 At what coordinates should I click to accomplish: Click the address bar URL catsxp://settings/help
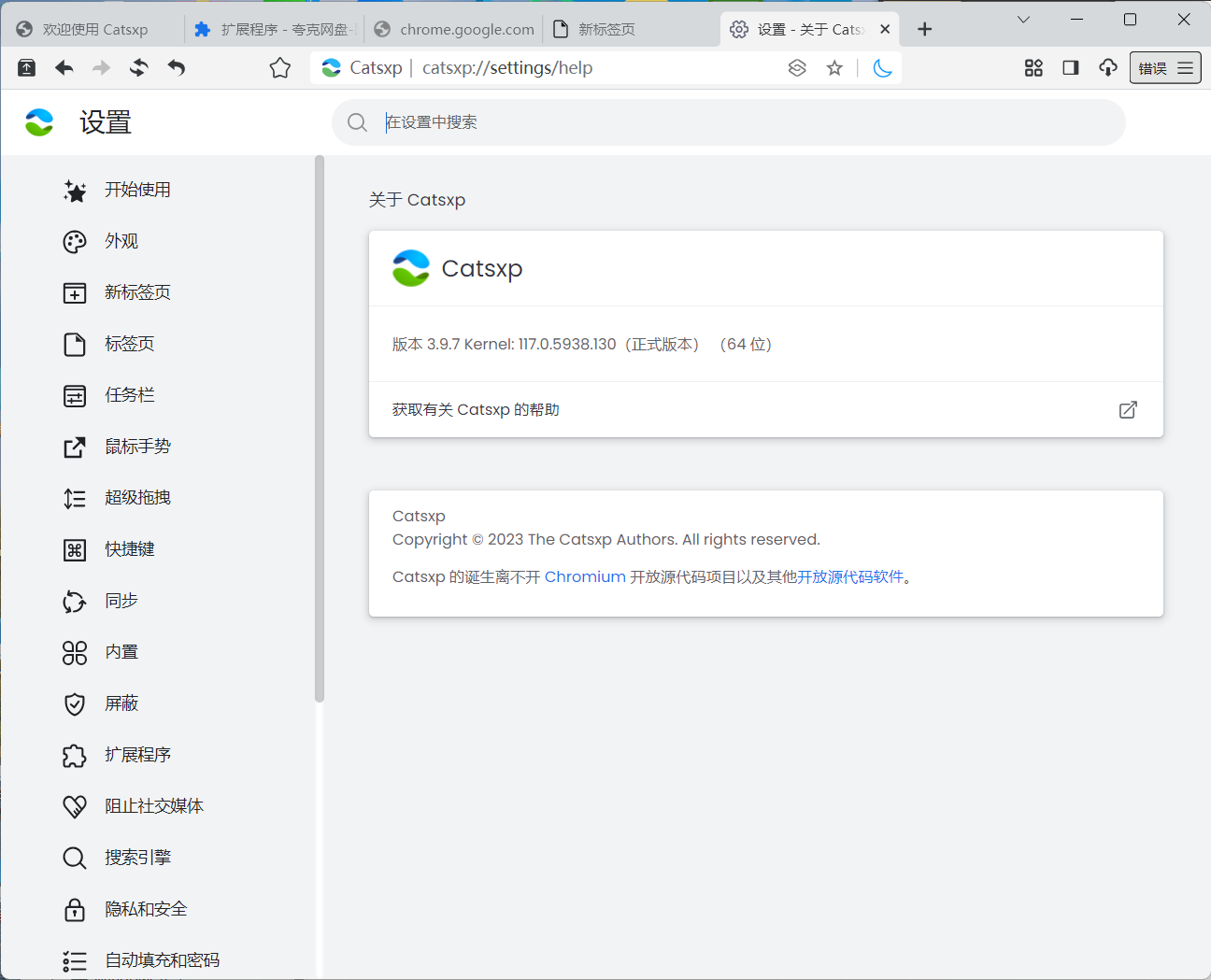[x=507, y=67]
